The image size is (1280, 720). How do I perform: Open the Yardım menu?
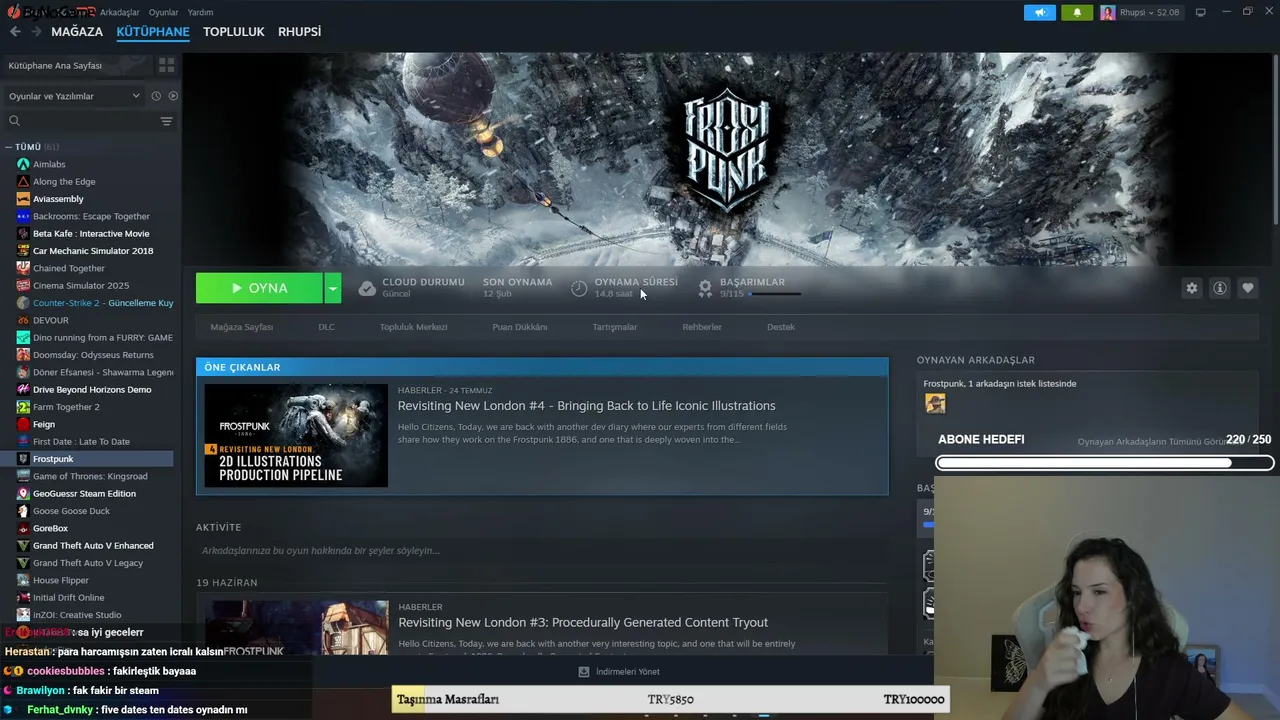(x=200, y=12)
